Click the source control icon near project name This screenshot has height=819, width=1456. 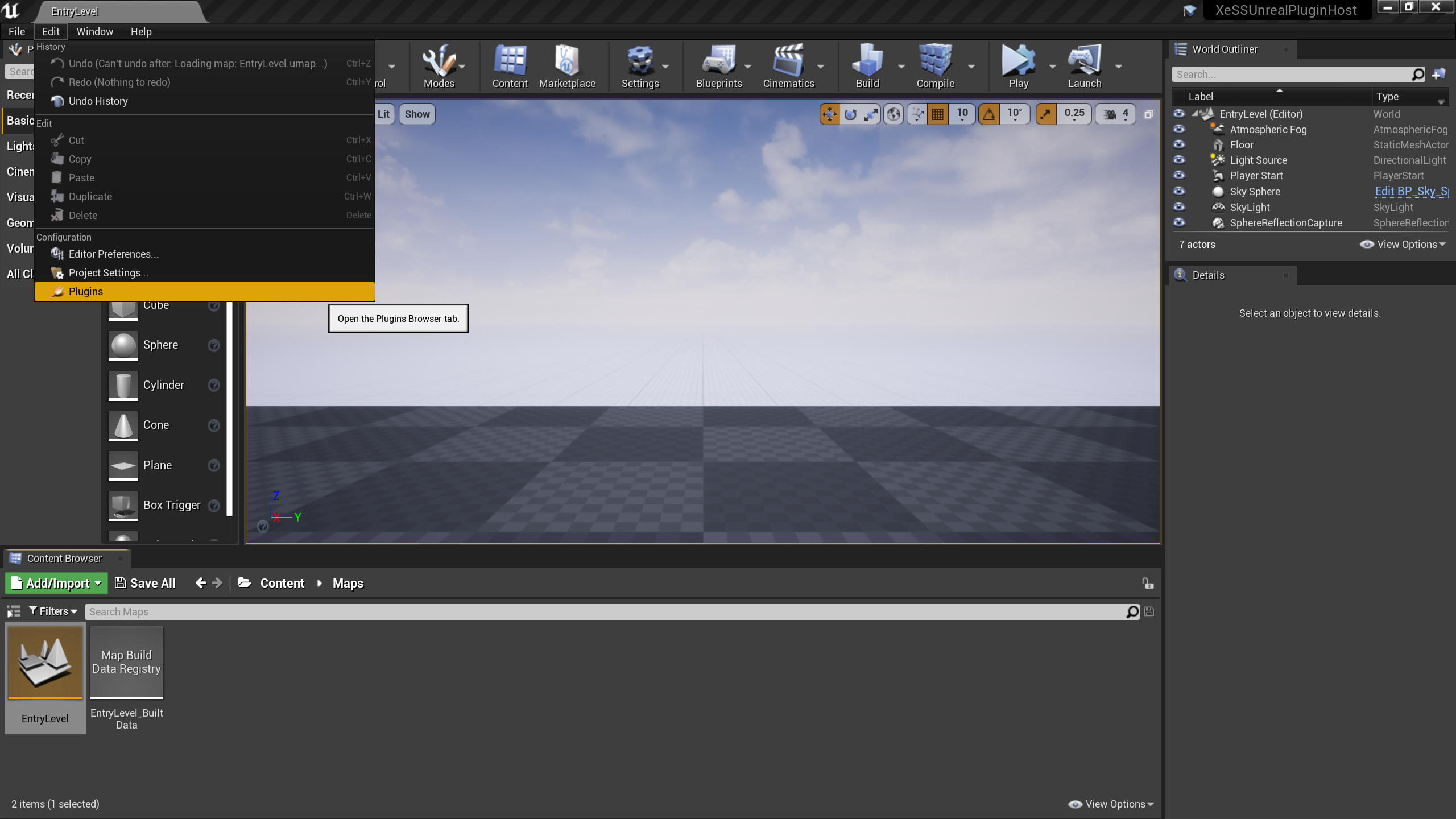click(x=1189, y=10)
